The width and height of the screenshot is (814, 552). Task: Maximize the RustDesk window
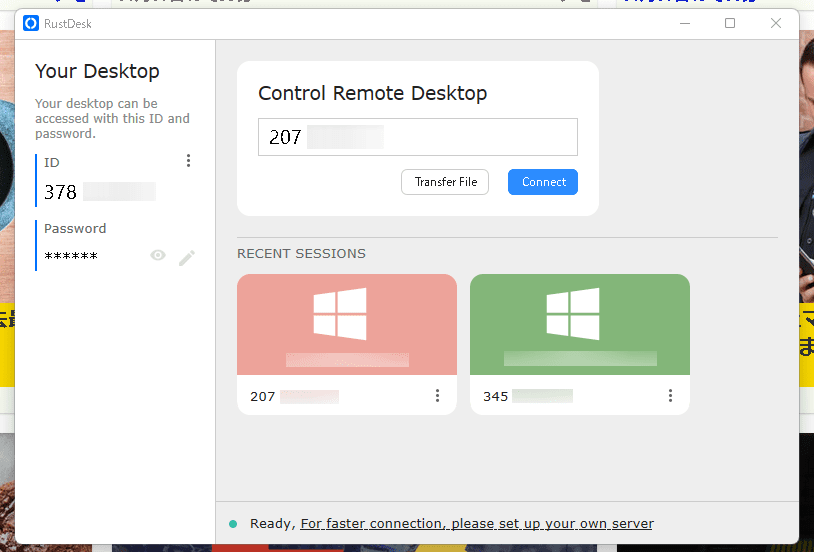(730, 23)
